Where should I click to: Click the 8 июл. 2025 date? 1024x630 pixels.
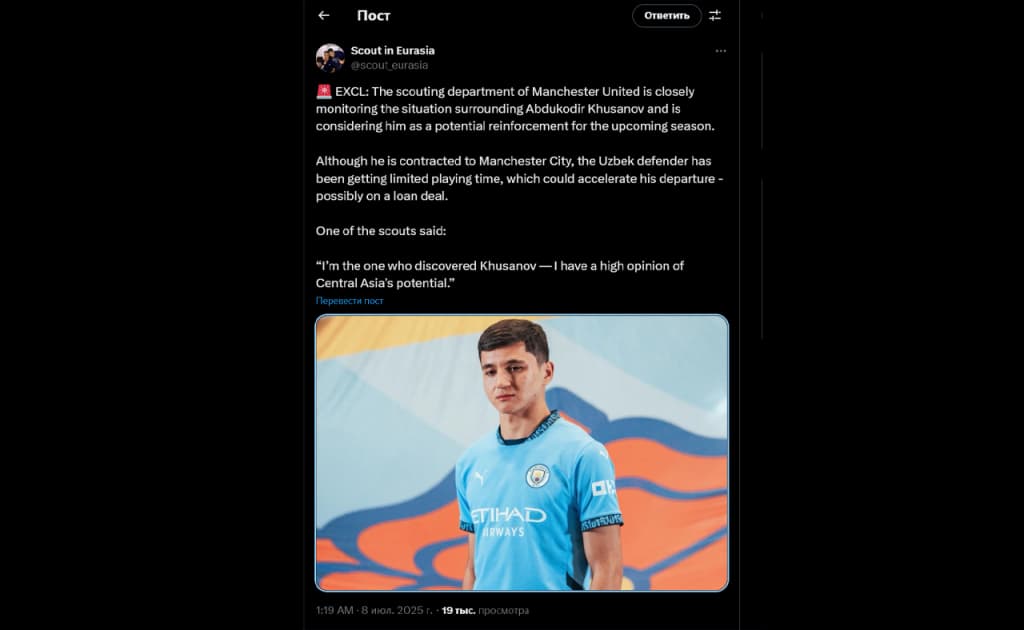[396, 610]
